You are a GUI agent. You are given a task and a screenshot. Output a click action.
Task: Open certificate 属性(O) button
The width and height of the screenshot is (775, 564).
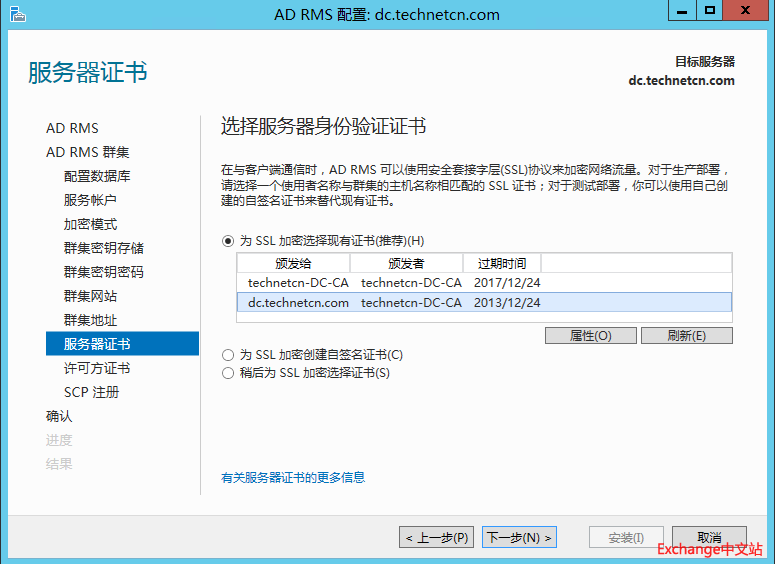590,336
